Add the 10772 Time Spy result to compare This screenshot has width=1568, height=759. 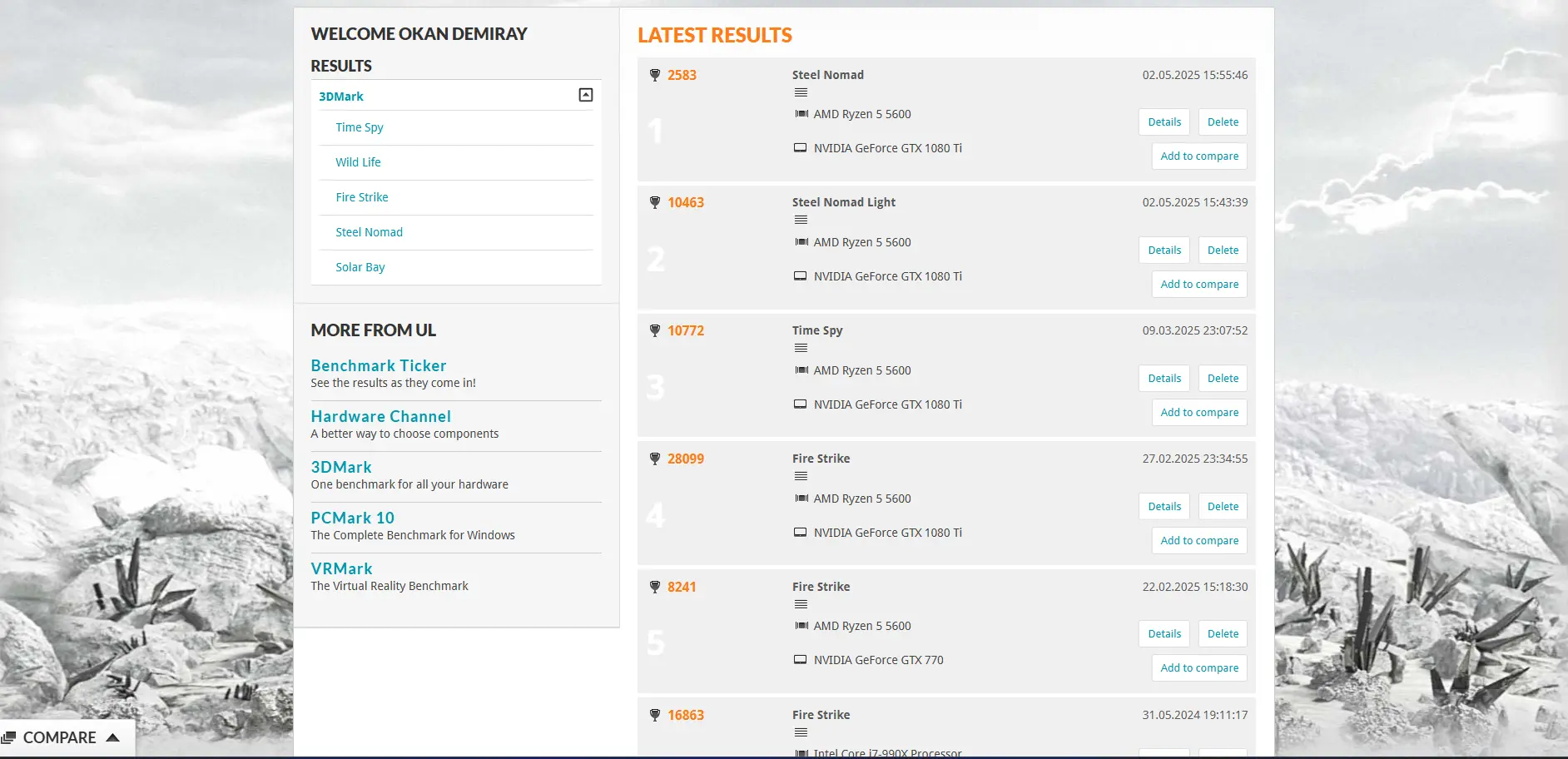(1199, 413)
